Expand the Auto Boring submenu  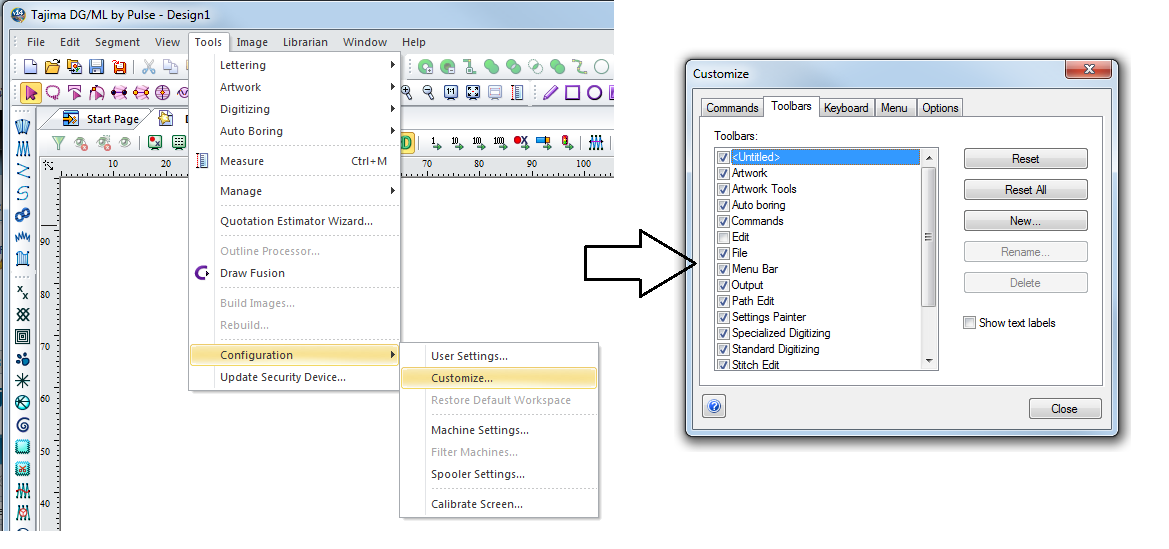[294, 131]
